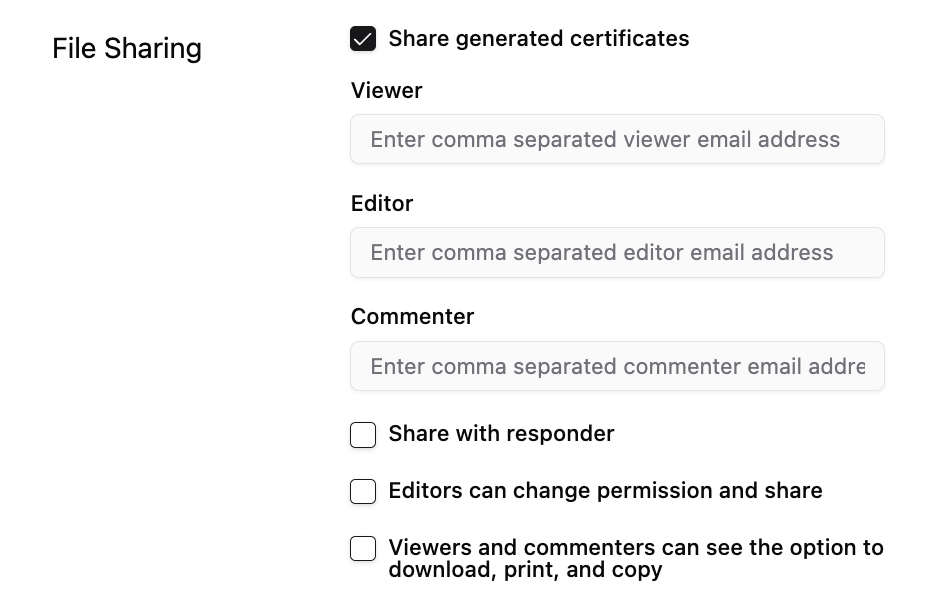Focus the Viewer email address field
This screenshot has height=608, width=946.
click(x=617, y=139)
